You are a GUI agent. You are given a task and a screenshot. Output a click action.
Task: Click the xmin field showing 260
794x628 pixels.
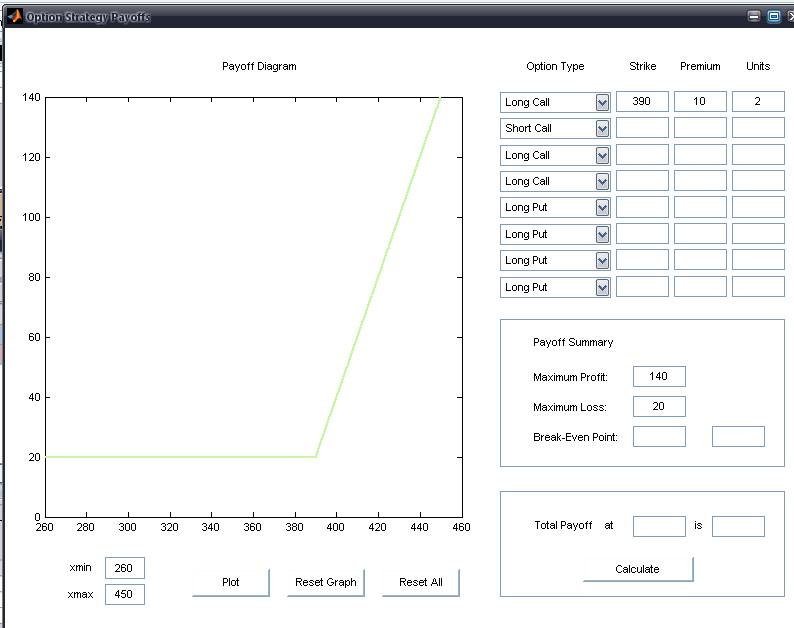tap(125, 568)
